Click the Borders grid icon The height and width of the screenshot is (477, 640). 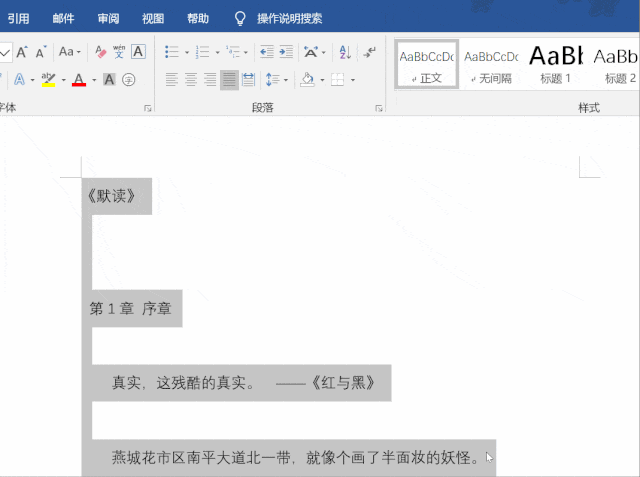338,80
